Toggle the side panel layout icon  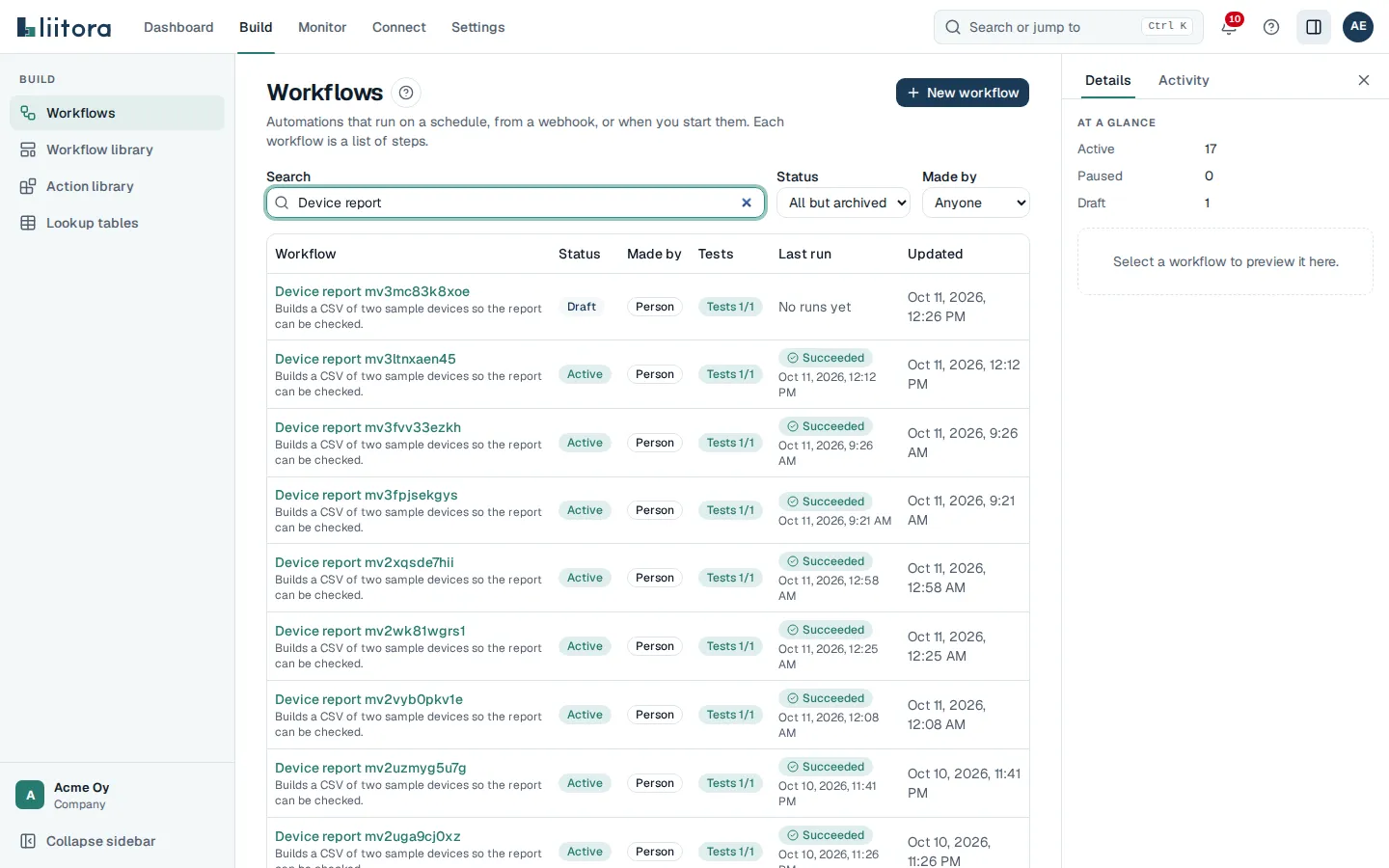coord(1314,27)
